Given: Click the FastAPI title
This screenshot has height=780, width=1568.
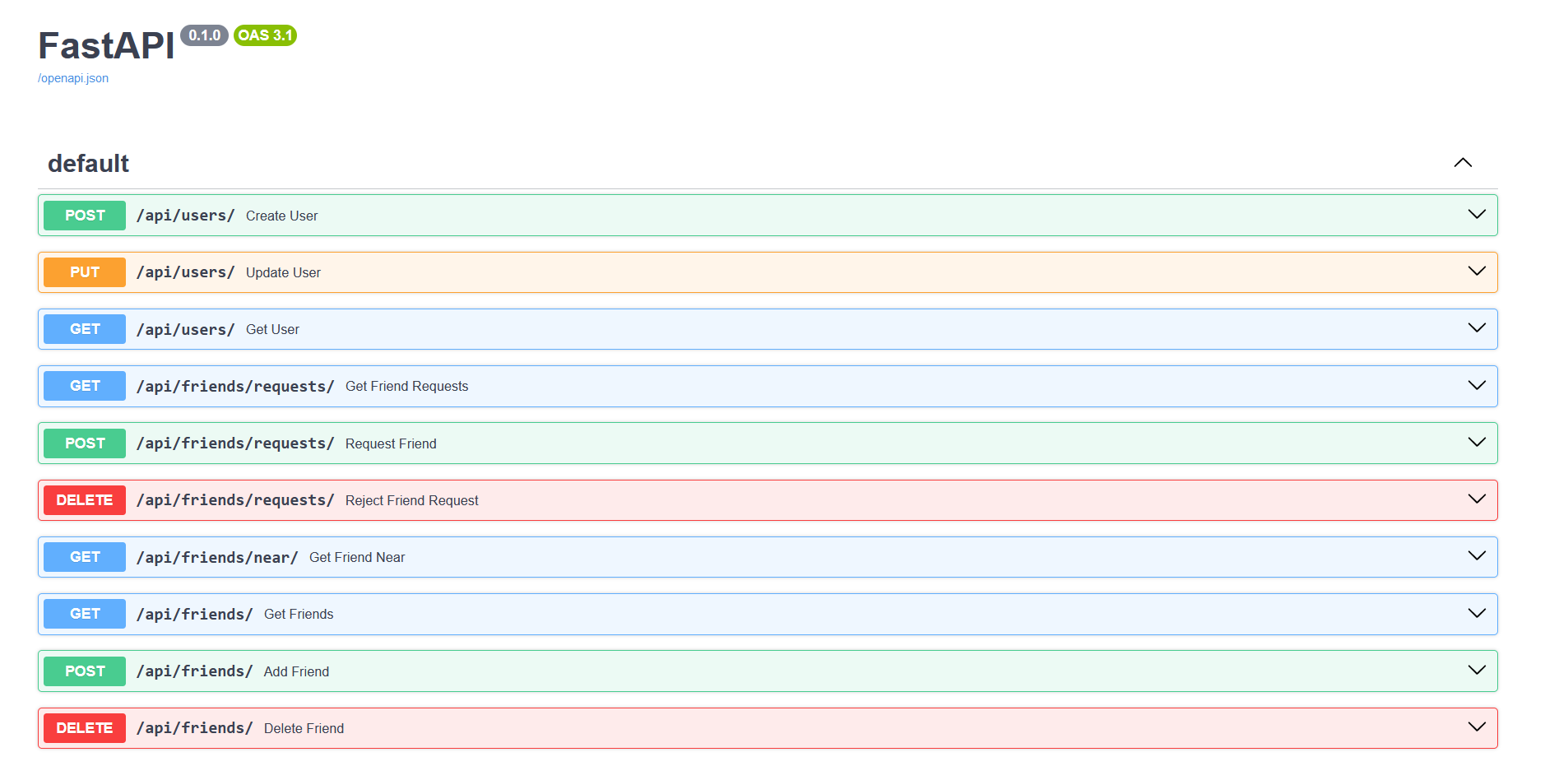Looking at the screenshot, I should (106, 46).
